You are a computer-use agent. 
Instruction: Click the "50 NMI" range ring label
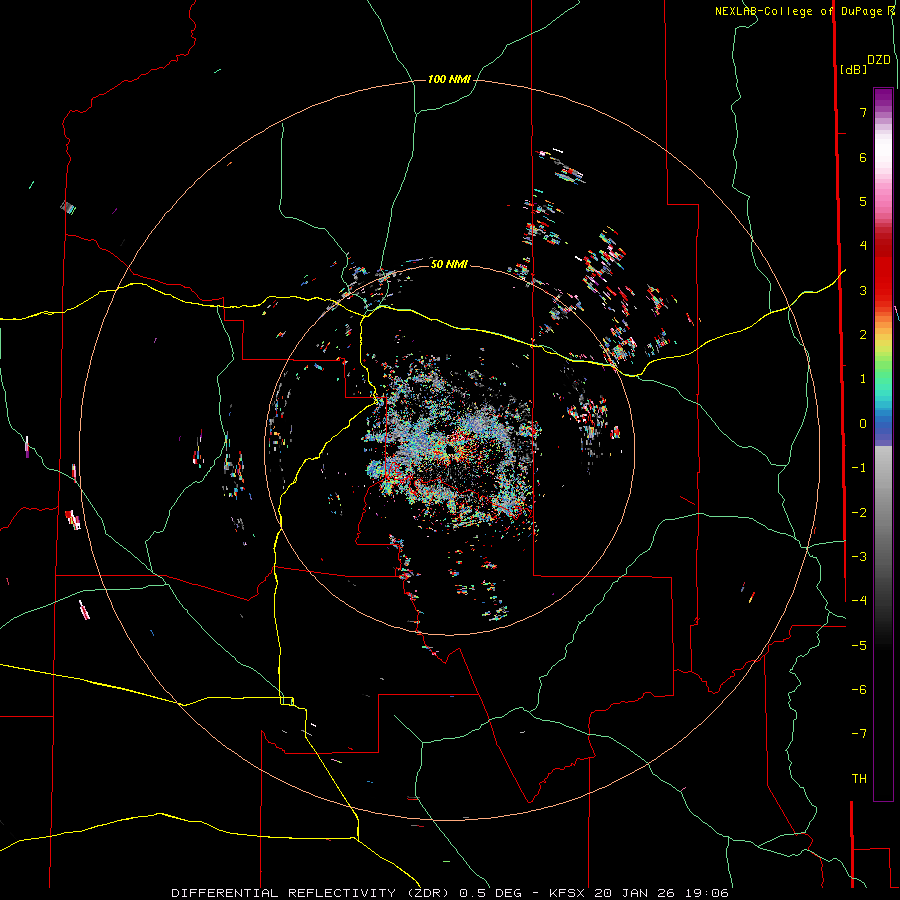click(x=449, y=264)
